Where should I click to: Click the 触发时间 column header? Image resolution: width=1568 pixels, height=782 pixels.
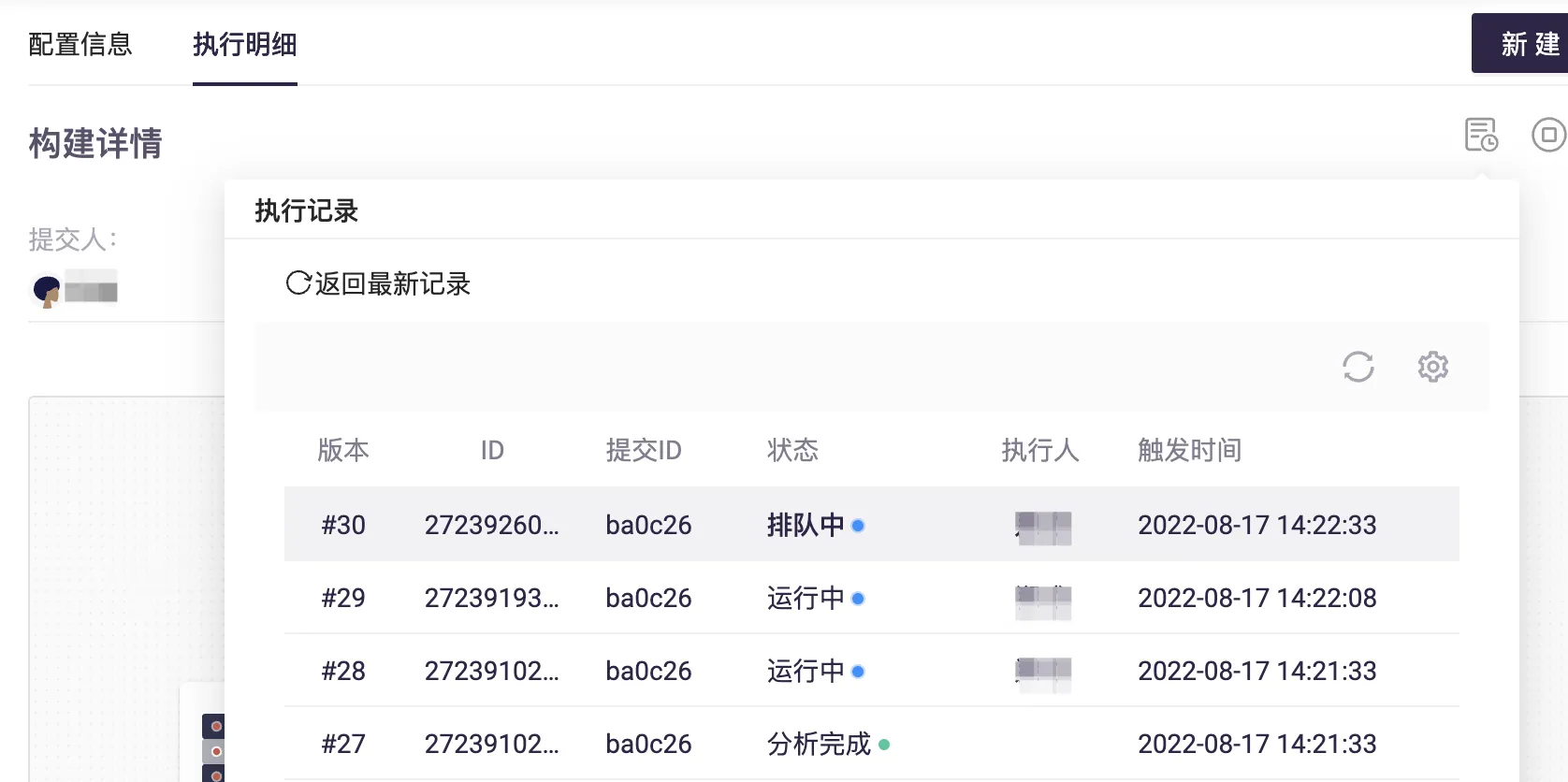[1189, 450]
